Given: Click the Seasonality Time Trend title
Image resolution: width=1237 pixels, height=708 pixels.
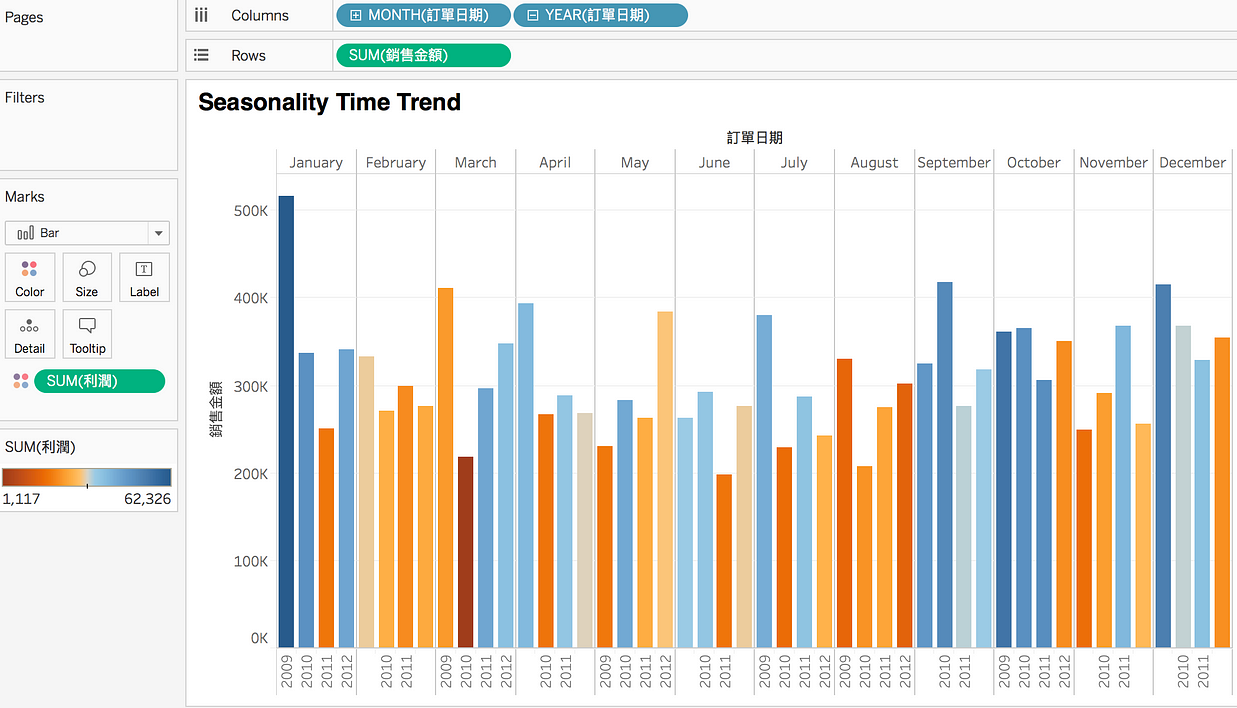Looking at the screenshot, I should (x=329, y=102).
